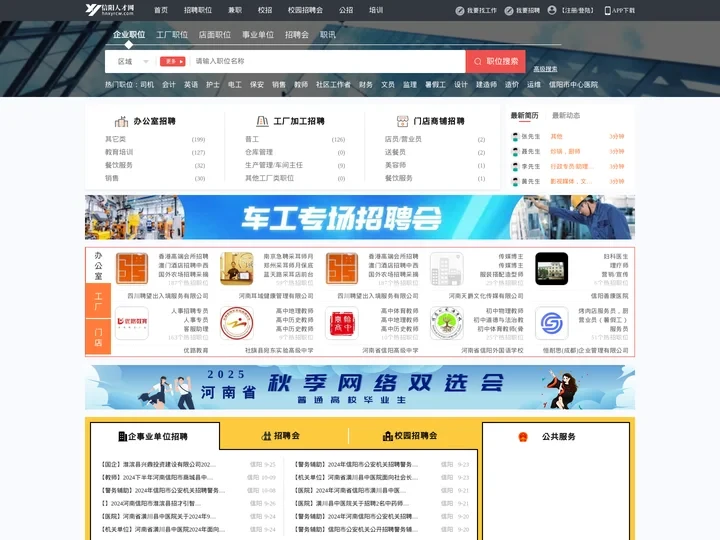Click the 办公室招聘 building icon

click(x=121, y=121)
